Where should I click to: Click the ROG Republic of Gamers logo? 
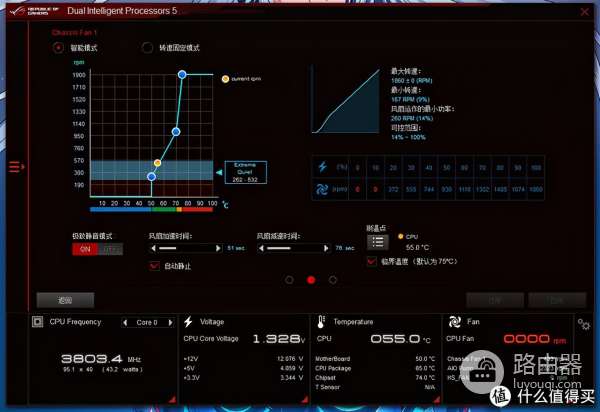click(x=34, y=11)
